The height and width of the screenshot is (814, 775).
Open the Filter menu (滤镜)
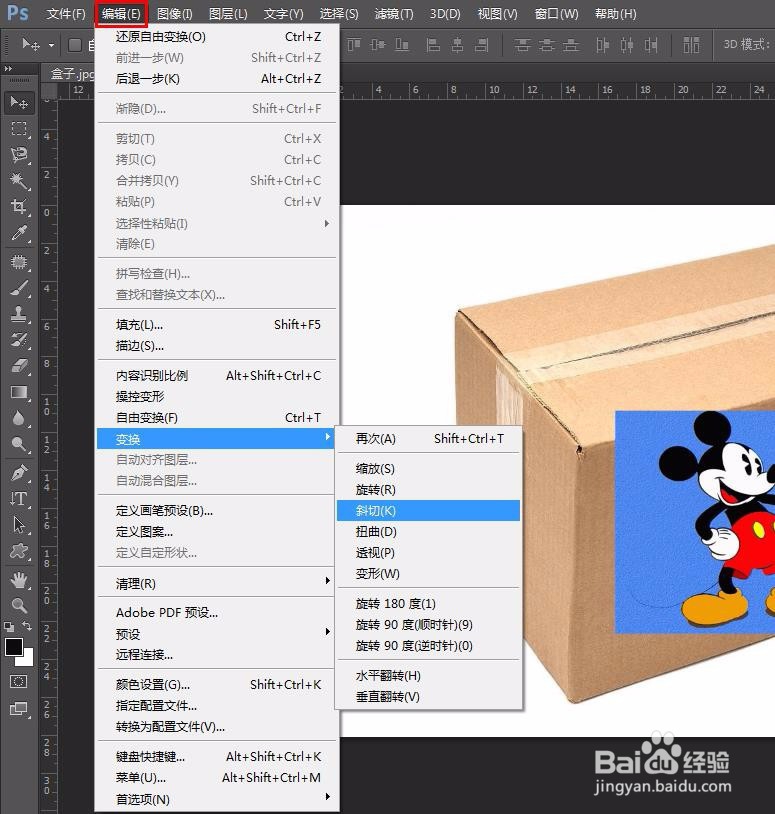pyautogui.click(x=394, y=14)
